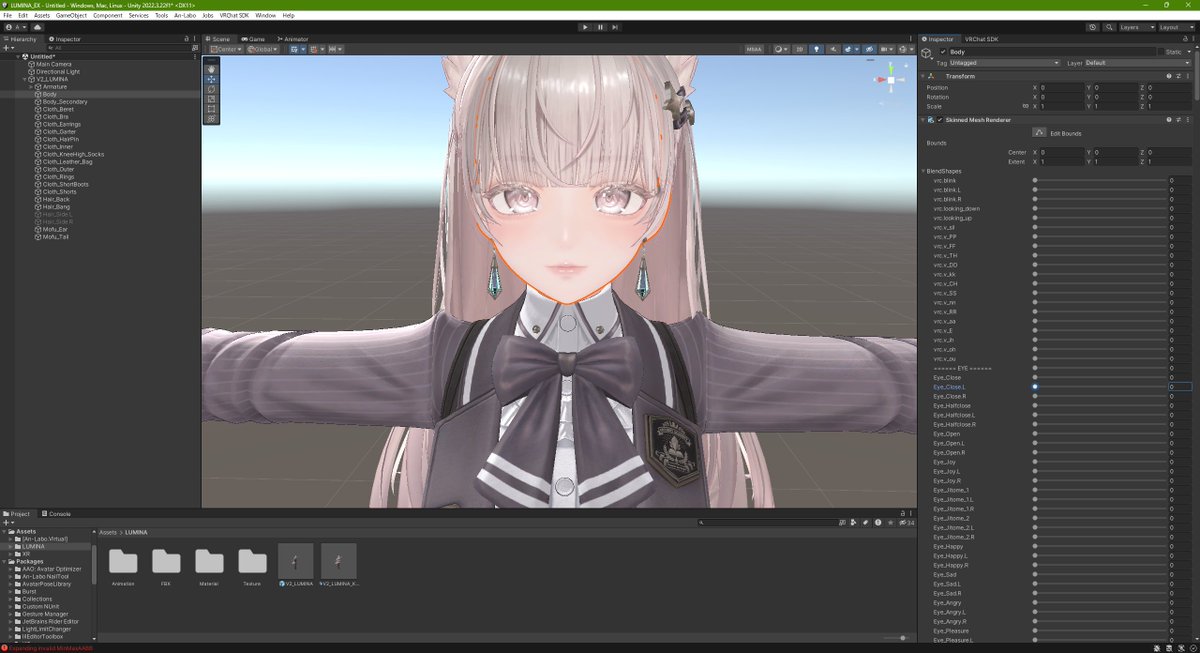Toggle the Static checkbox
1200x653 pixels.
pyautogui.click(x=1161, y=51)
